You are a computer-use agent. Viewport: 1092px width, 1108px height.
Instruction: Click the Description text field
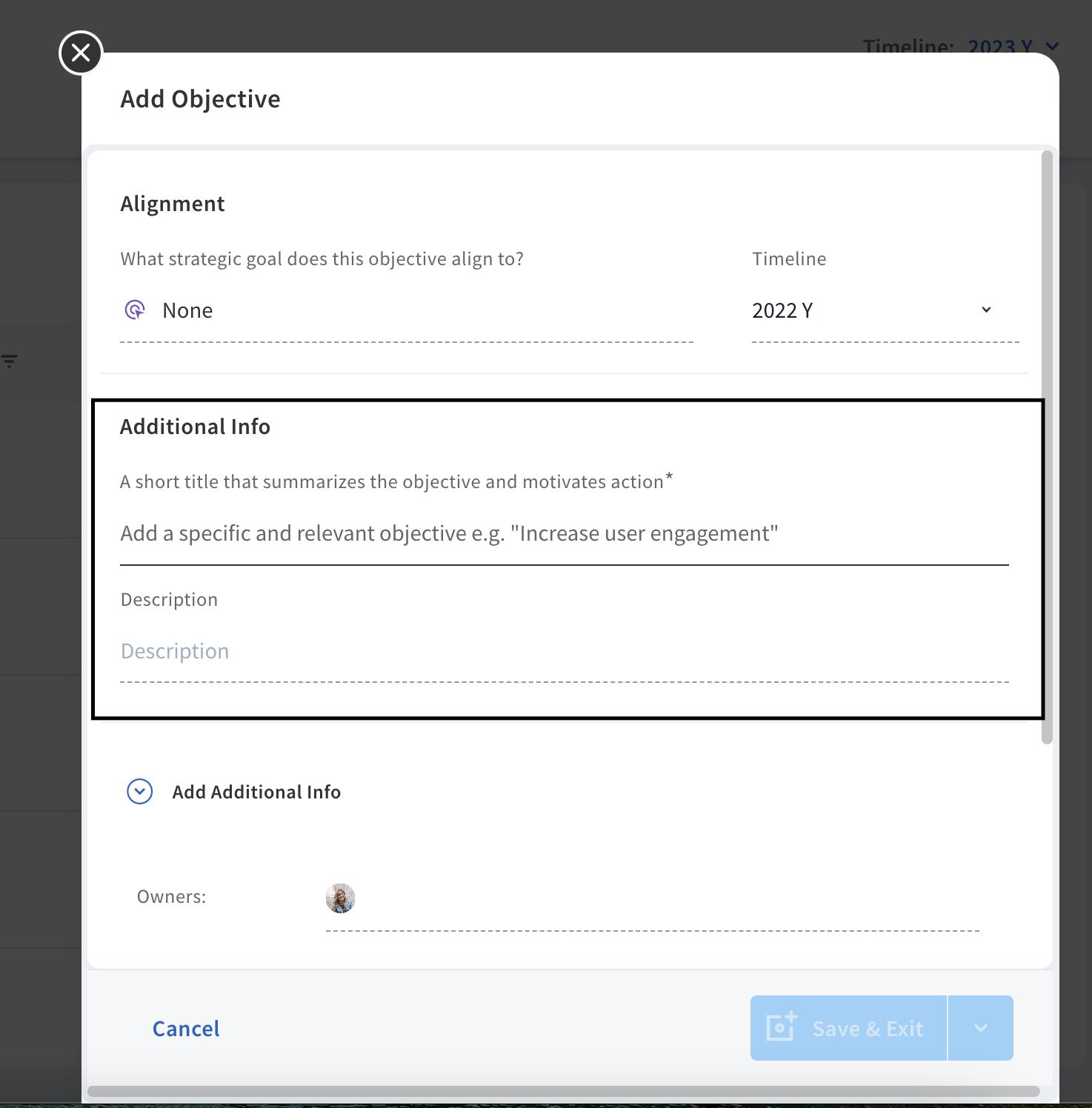tap(565, 651)
